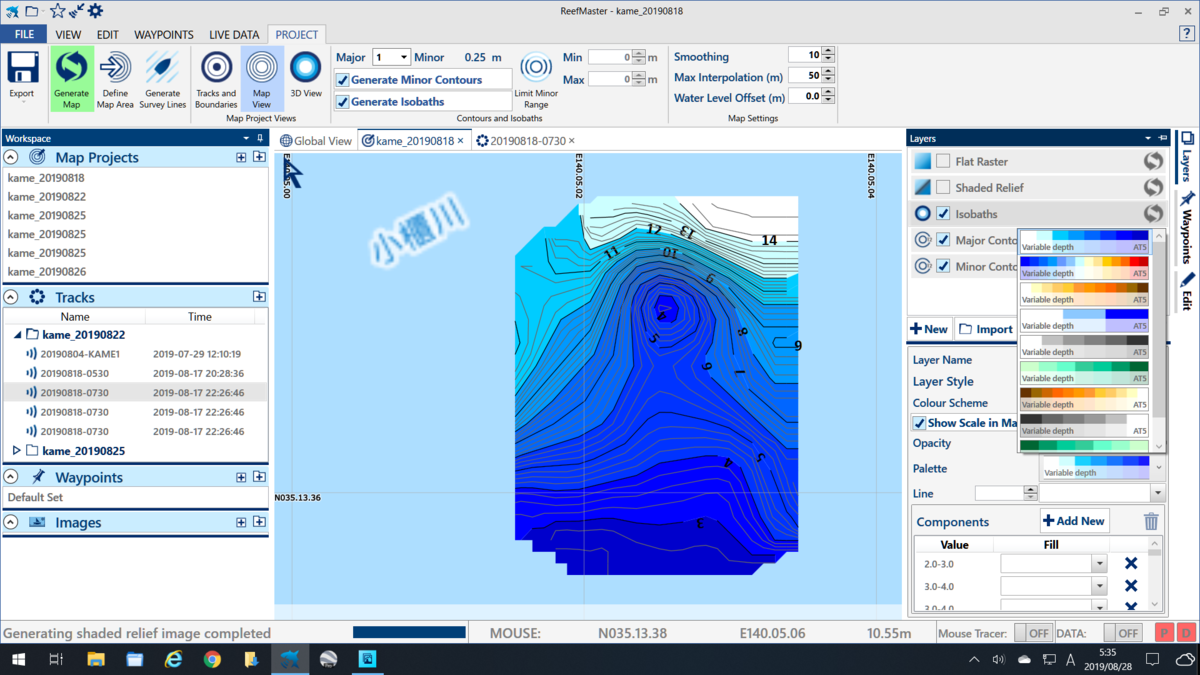Refresh the Flat Raster layer
Viewport: 1200px width, 675px height.
tap(1154, 161)
